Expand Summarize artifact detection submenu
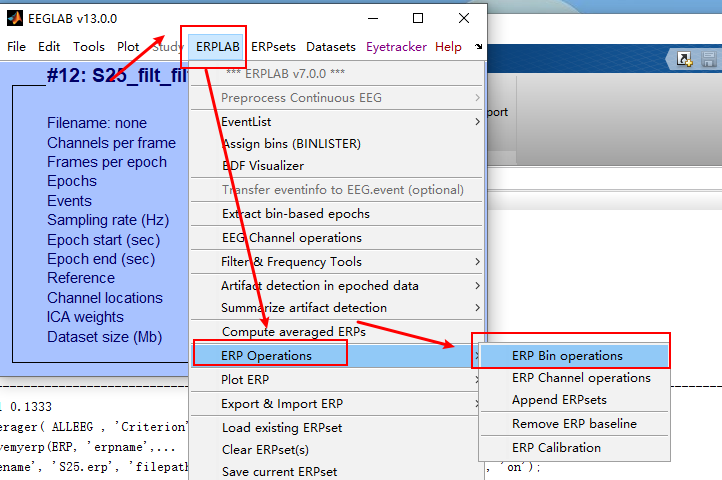 pyautogui.click(x=337, y=308)
